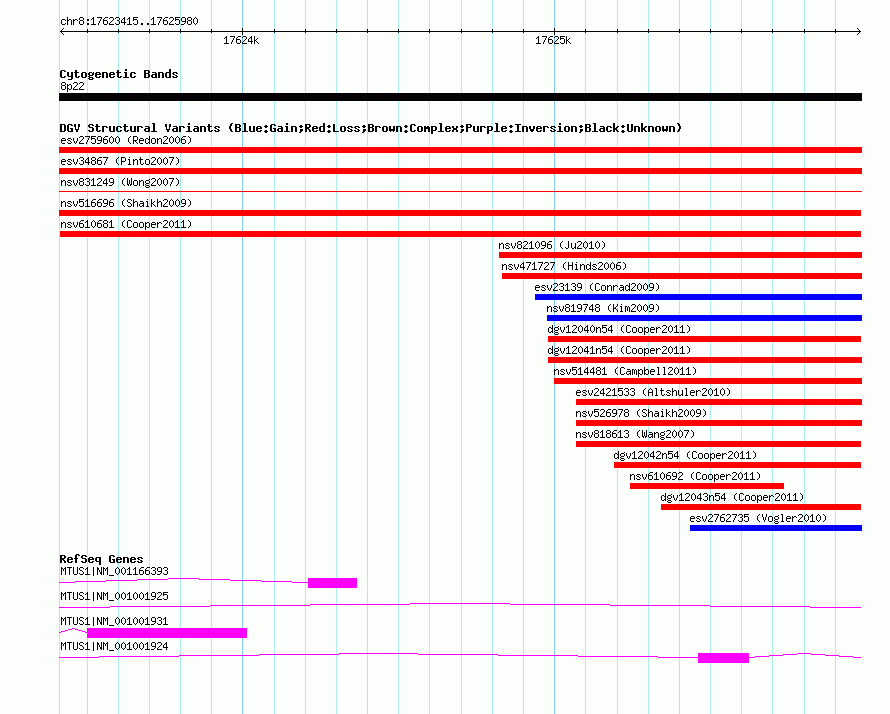Open nsv610681 (Cooper2011) variant label
The width and height of the screenshot is (890, 714).
tap(126, 224)
